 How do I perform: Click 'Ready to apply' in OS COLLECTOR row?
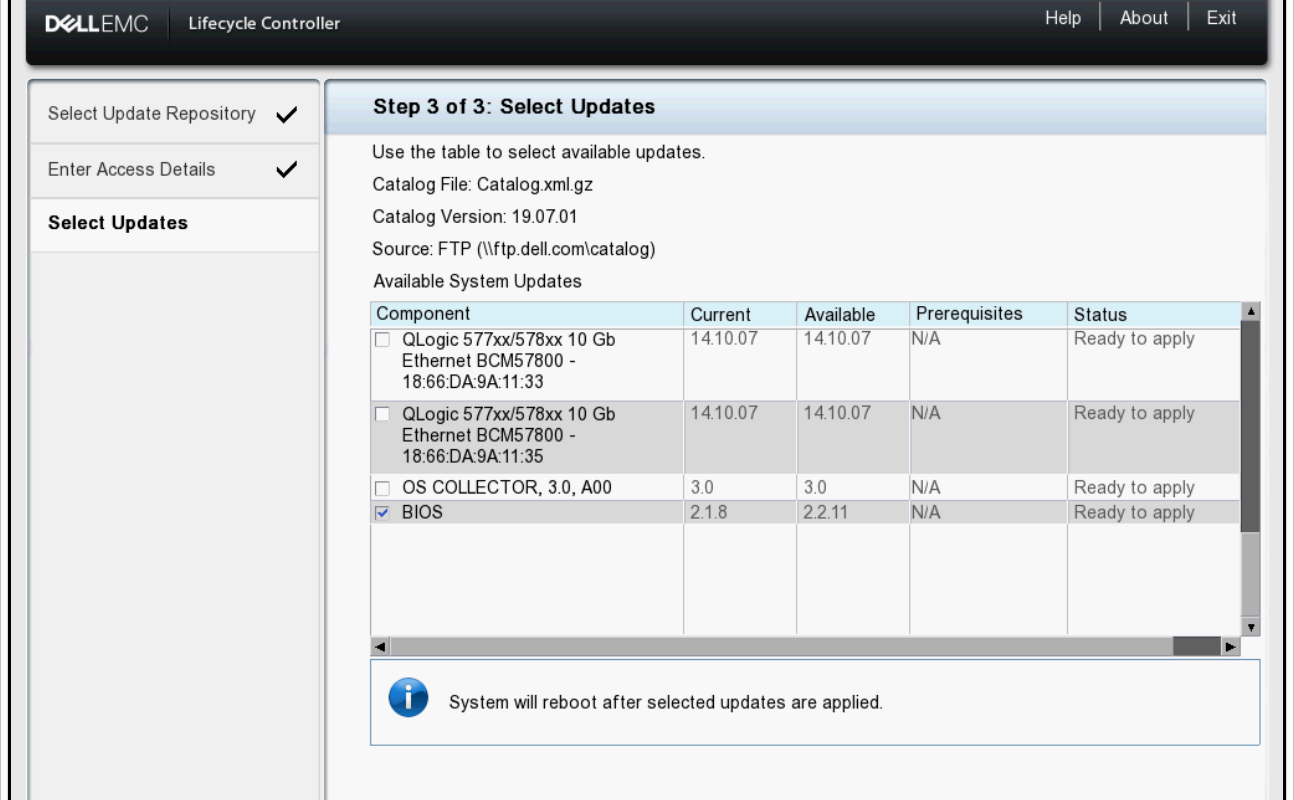(x=1134, y=488)
